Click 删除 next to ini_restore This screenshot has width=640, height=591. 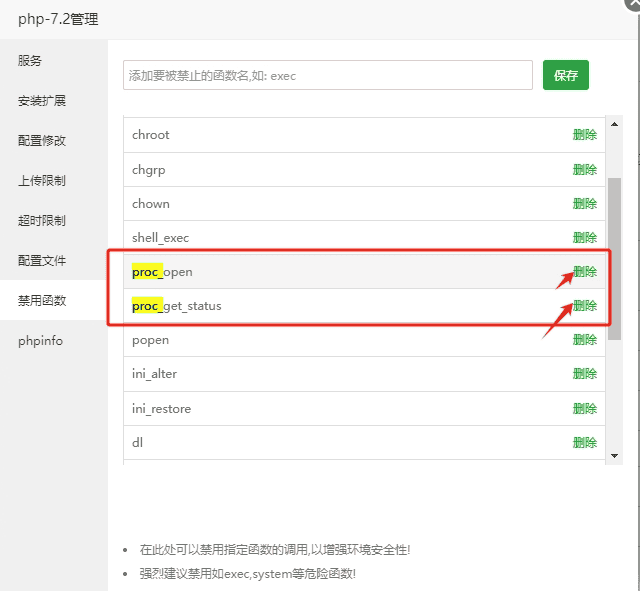(585, 409)
